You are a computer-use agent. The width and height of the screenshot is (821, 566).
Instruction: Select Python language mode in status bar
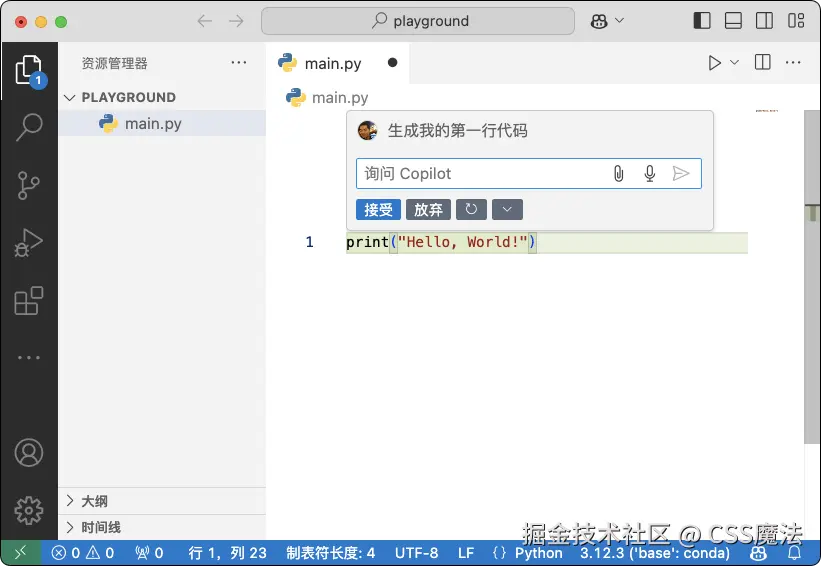point(538,553)
